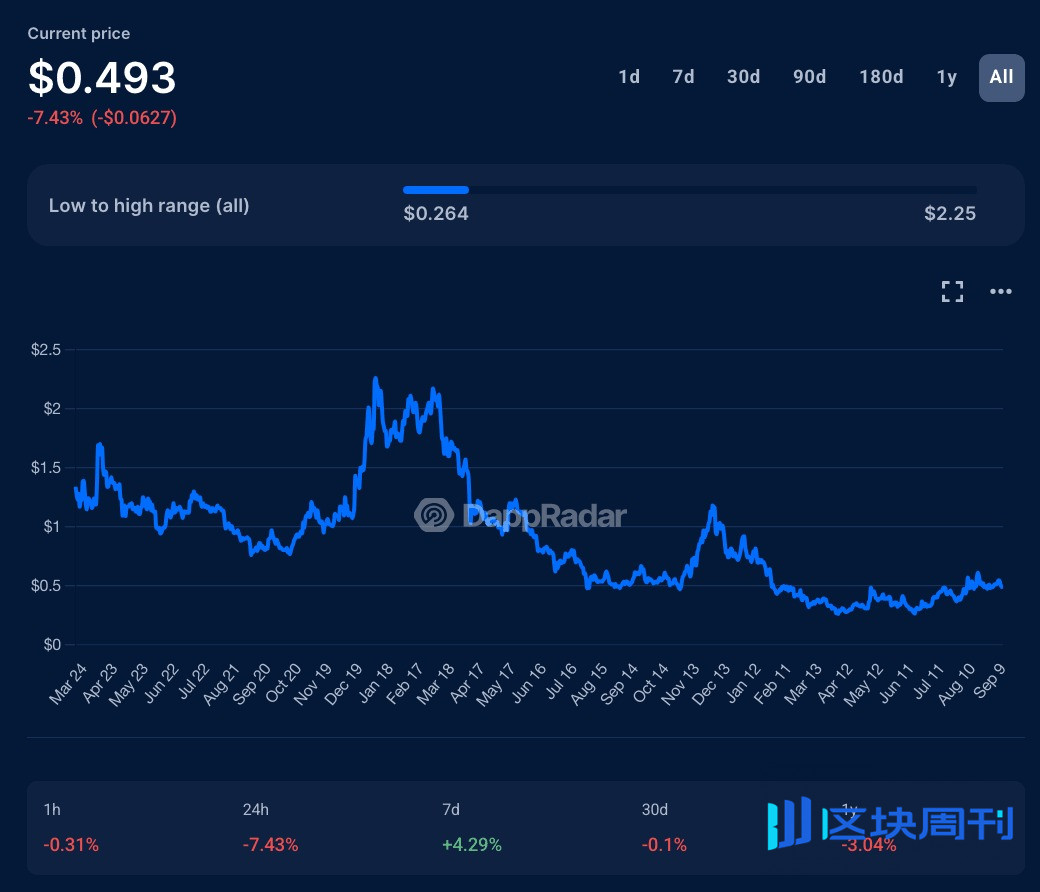
Task: Click the 1y -3.04% statistic
Action: [x=870, y=845]
